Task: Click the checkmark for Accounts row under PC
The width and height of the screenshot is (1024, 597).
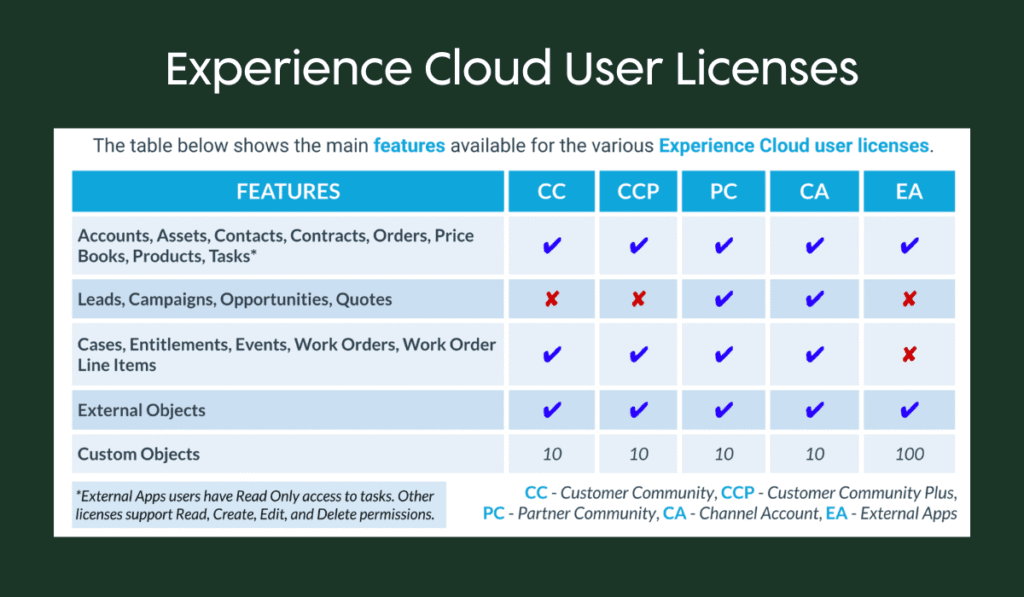Action: 724,246
